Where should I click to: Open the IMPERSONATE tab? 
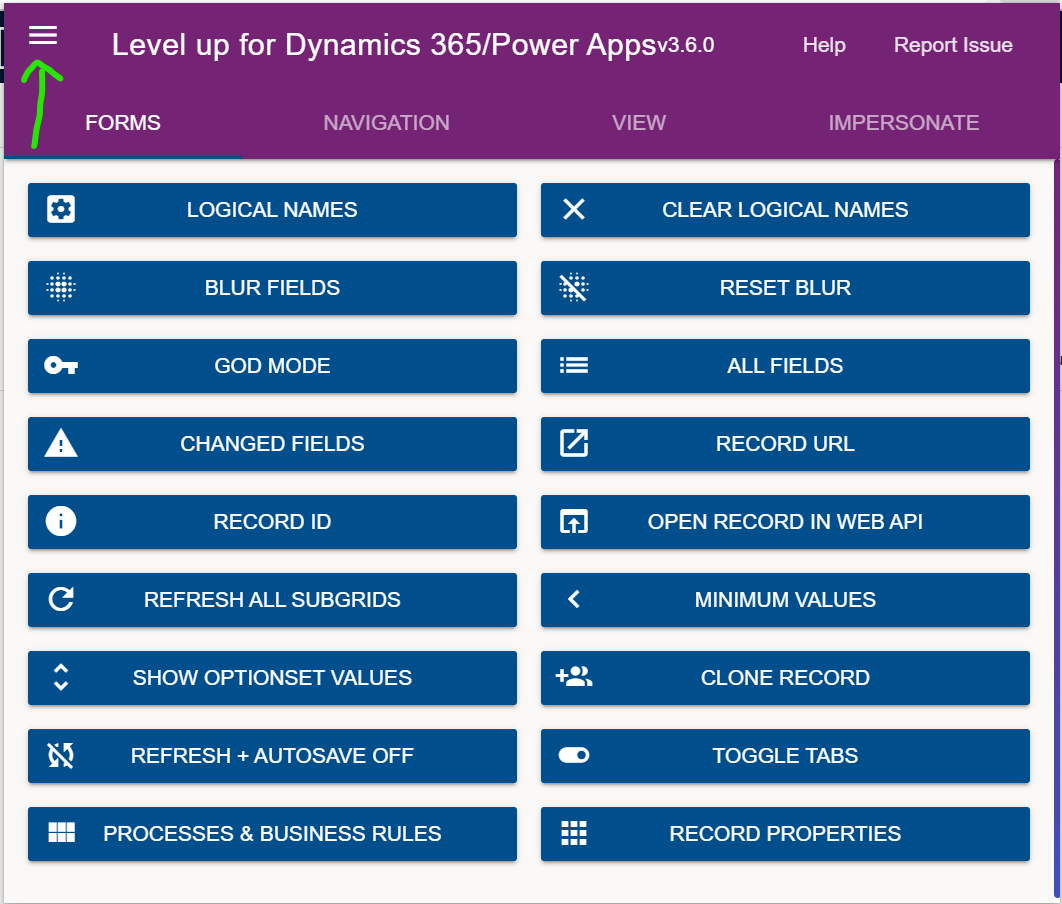(x=903, y=122)
